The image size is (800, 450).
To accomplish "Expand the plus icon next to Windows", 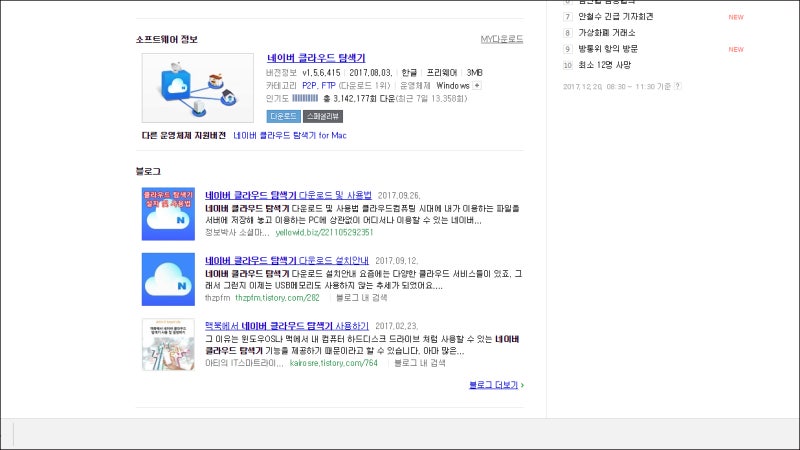I will tap(477, 86).
